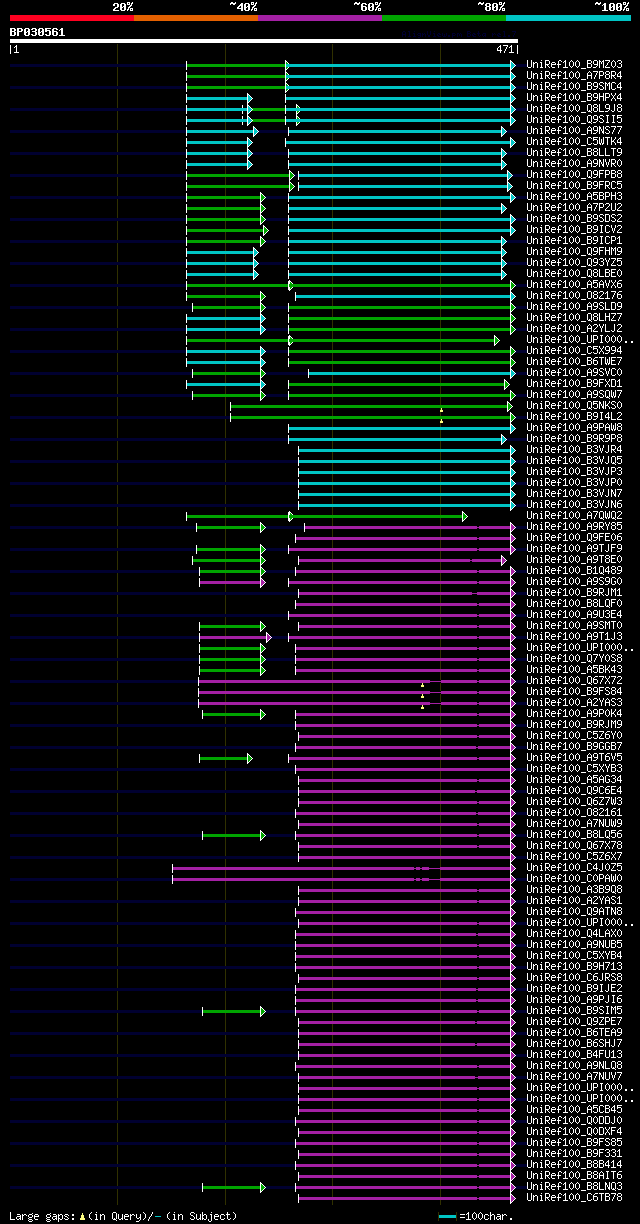
Task: Select the UniRef100_A5AVX6 label
Action: pyautogui.click(x=574, y=285)
